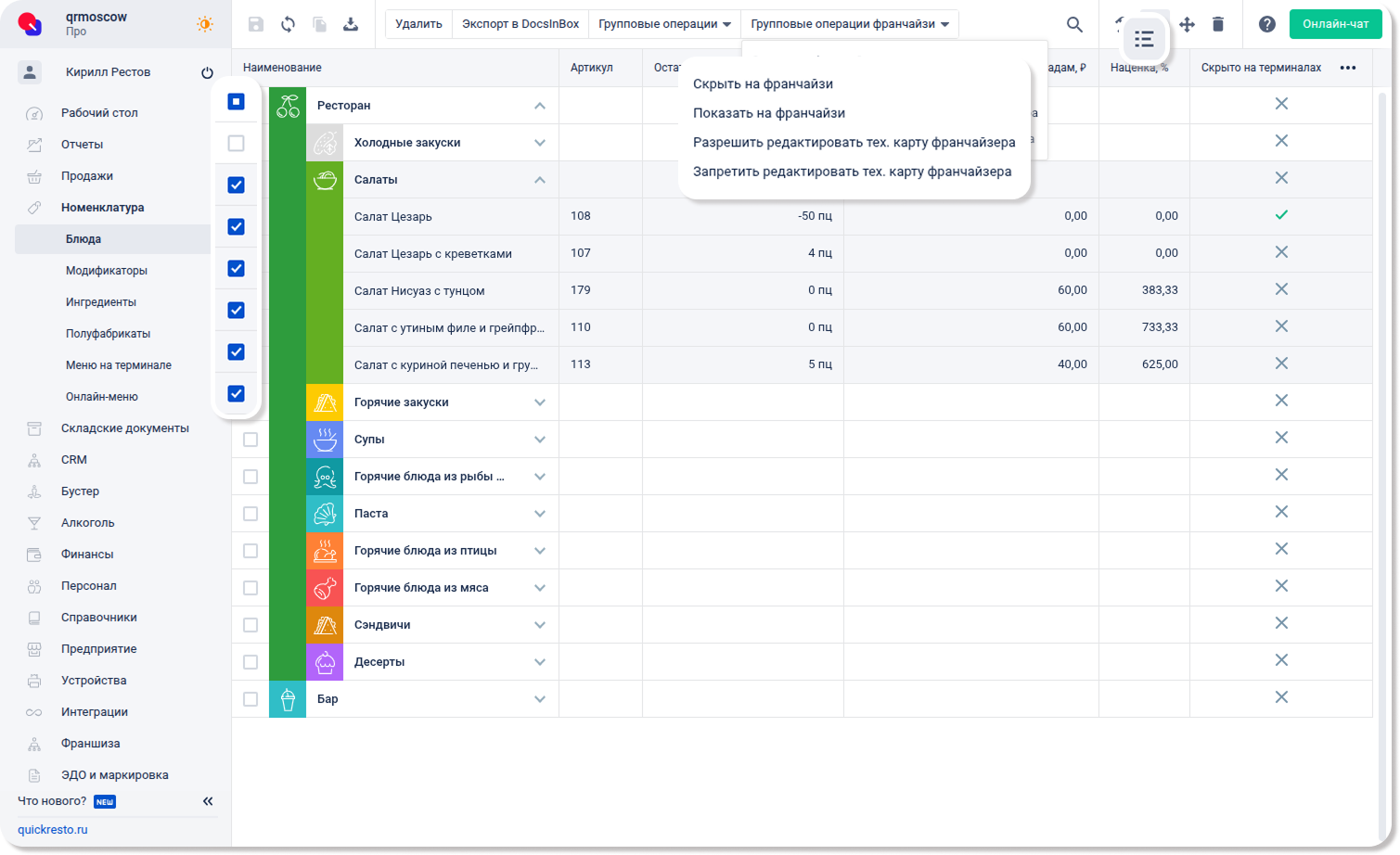Viewport: 1400px width, 855px height.
Task: Click the download icon in toolbar
Action: pyautogui.click(x=351, y=25)
